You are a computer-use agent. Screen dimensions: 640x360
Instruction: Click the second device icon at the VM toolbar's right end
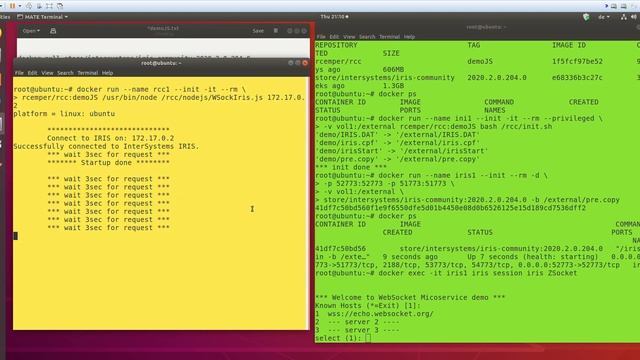point(623,6)
